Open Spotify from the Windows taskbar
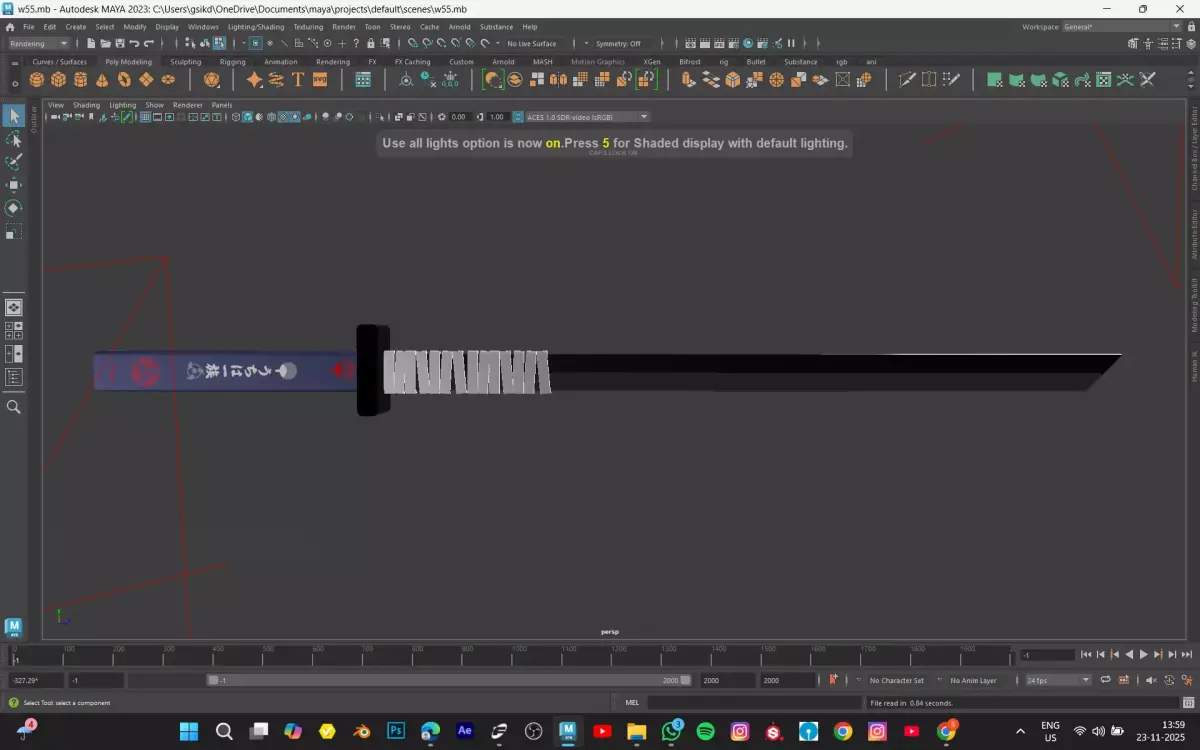Screen dimensions: 1200x750 pos(705,732)
